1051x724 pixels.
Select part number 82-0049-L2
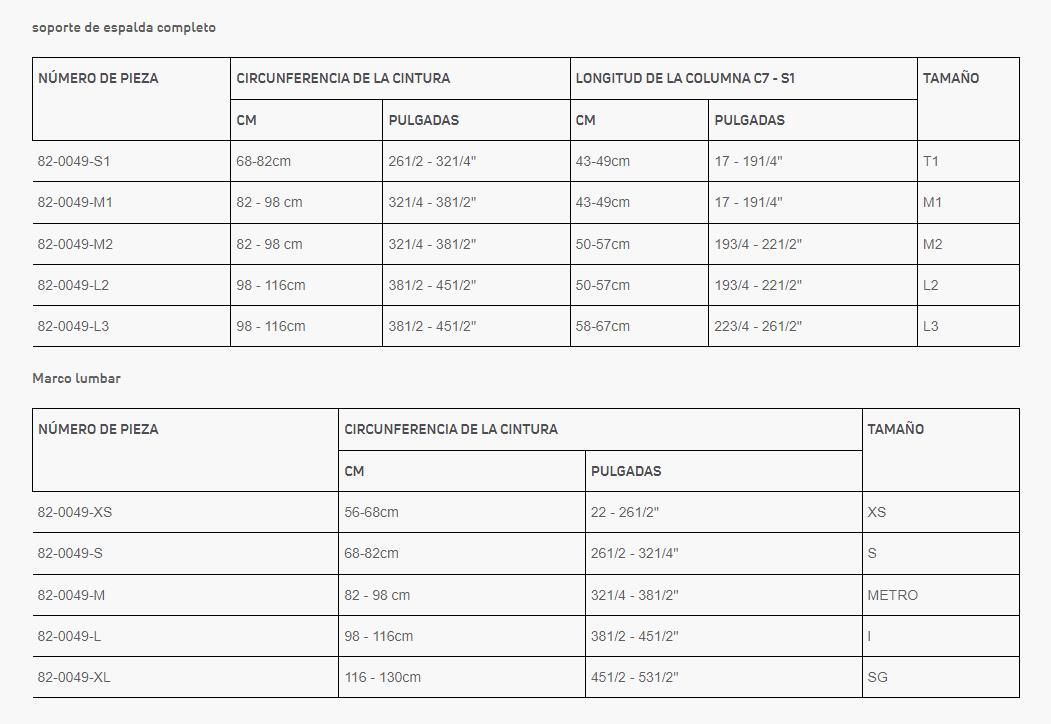[x=73, y=286]
